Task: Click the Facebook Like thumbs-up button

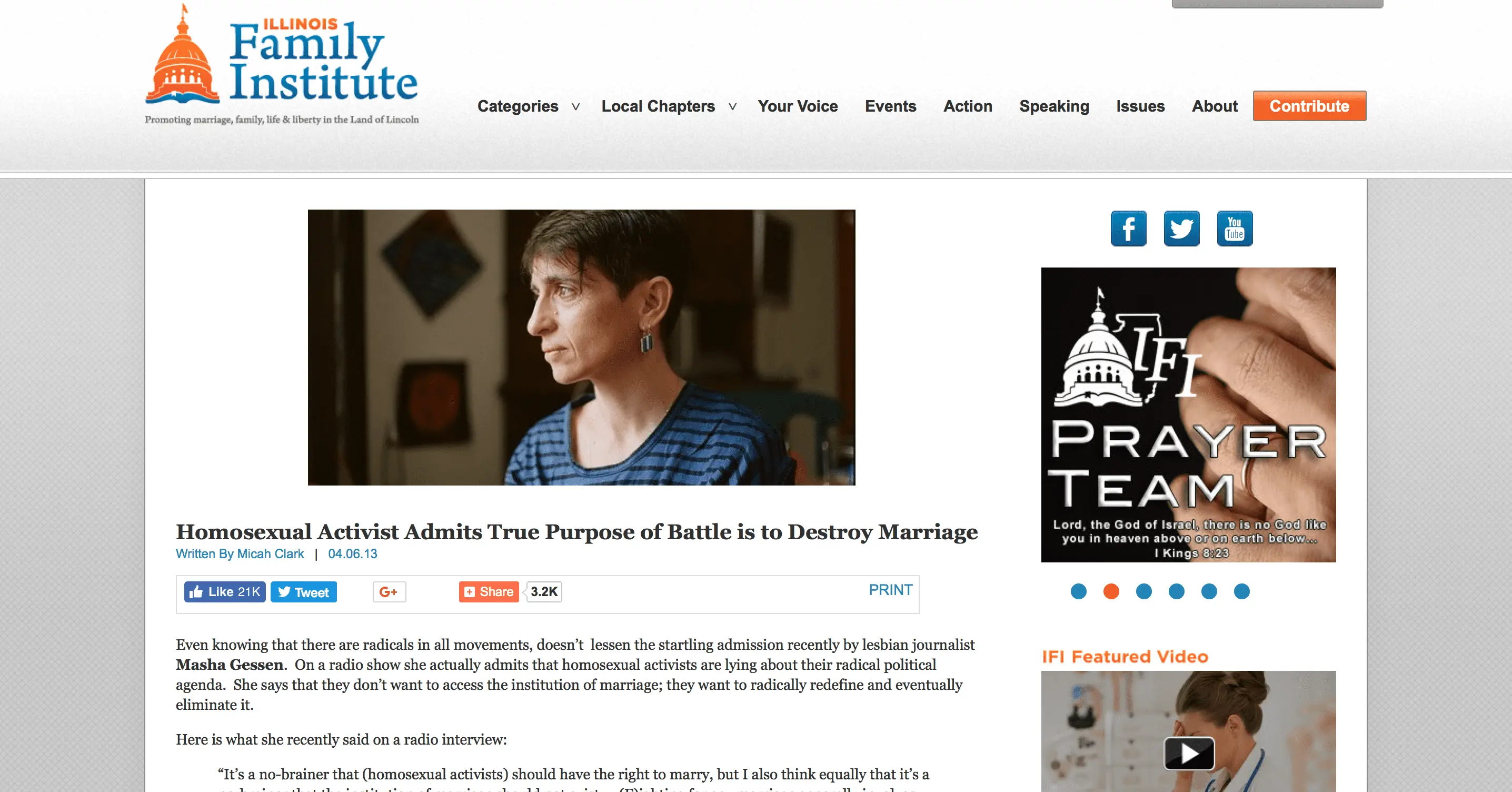Action: pos(225,592)
